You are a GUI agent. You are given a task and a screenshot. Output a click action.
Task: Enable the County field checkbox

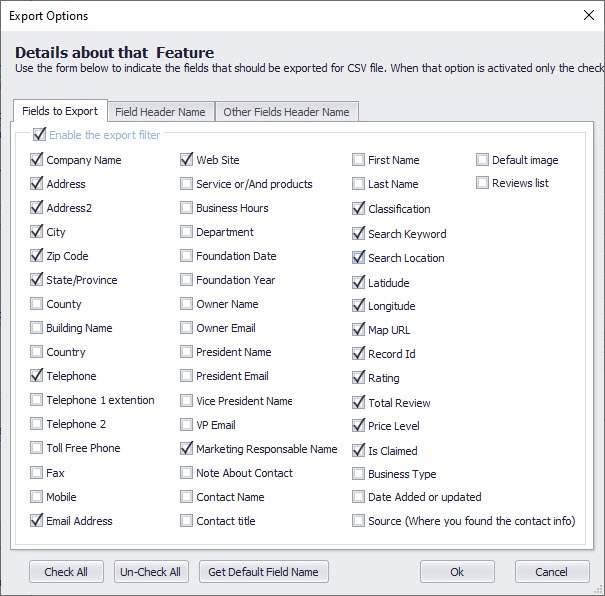point(37,304)
